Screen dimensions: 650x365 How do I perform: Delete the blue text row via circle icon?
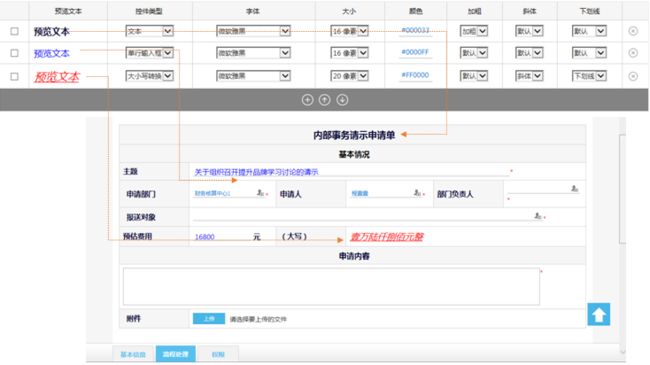click(633, 53)
